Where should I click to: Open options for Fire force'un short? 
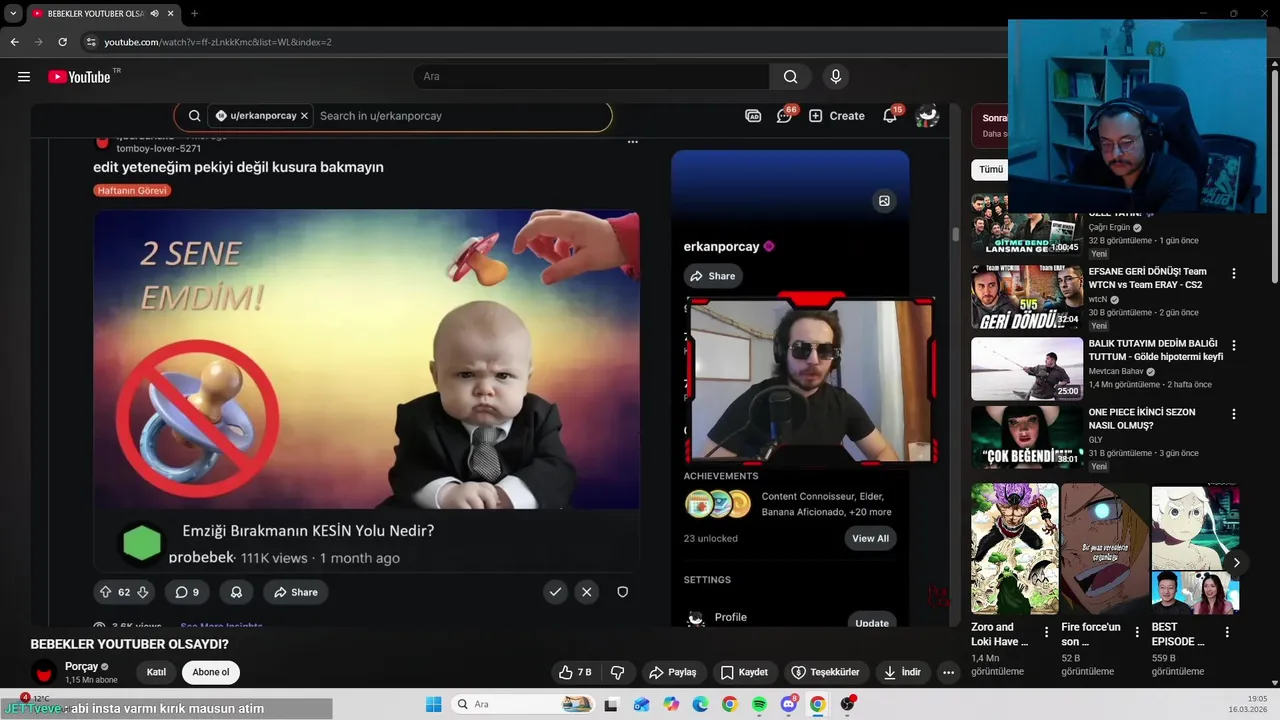1137,632
